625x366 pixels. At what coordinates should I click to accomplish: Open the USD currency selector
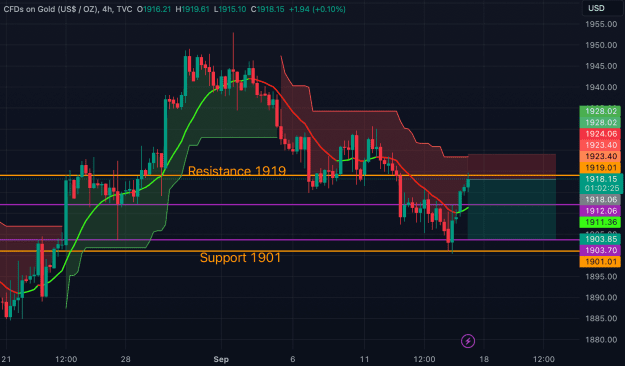(x=602, y=8)
